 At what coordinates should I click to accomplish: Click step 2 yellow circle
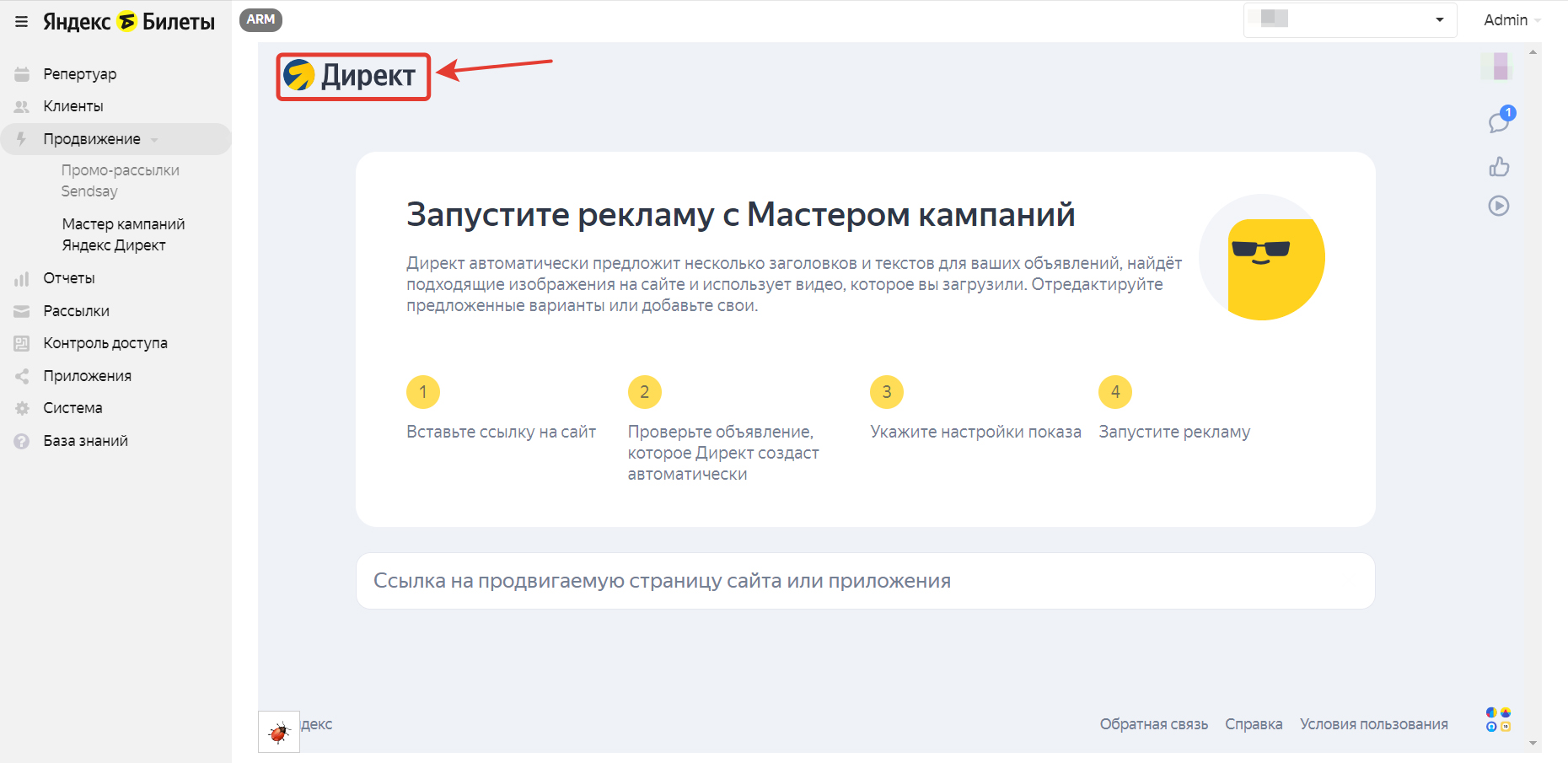[x=645, y=392]
